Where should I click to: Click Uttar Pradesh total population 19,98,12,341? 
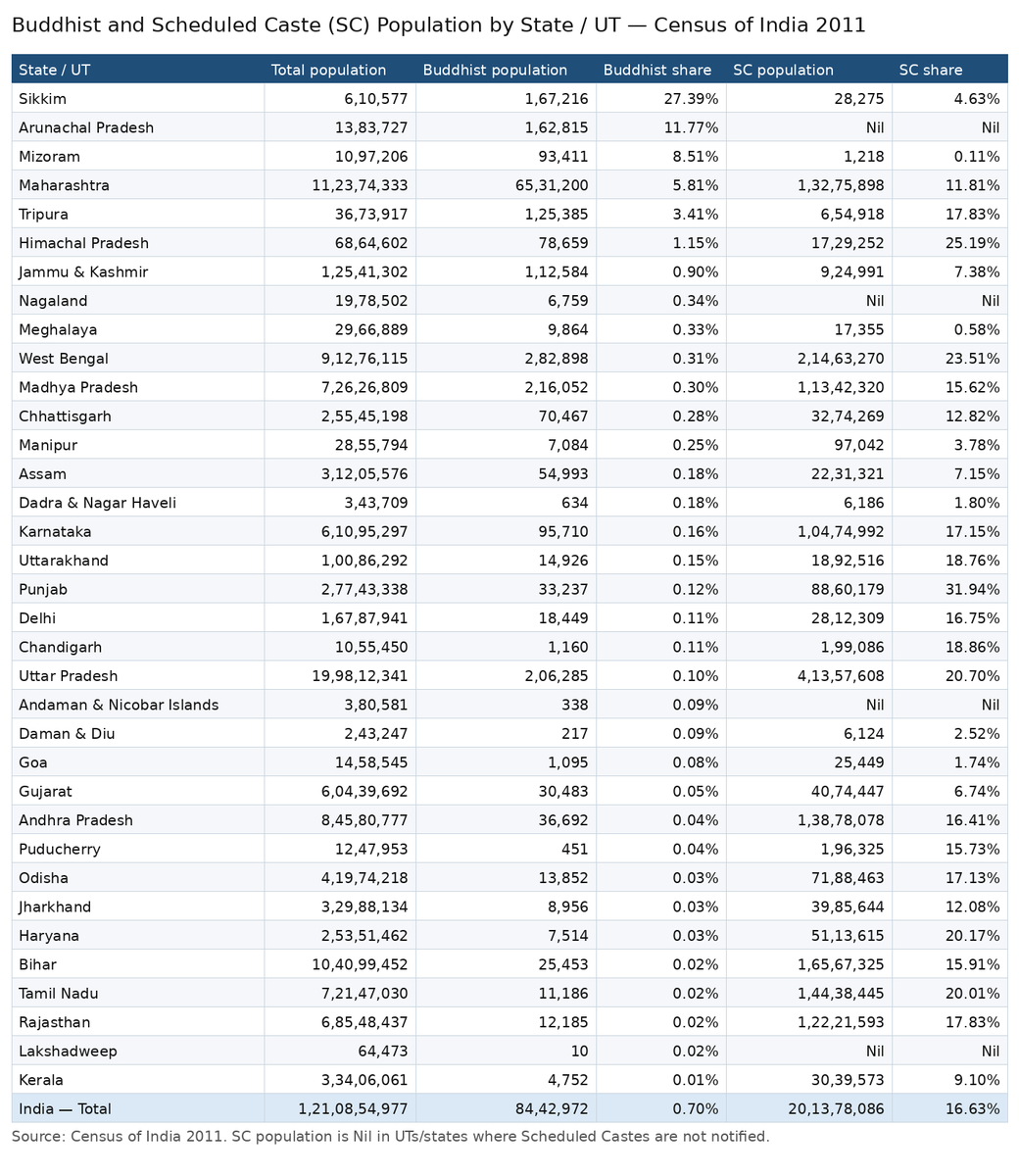coord(340,676)
